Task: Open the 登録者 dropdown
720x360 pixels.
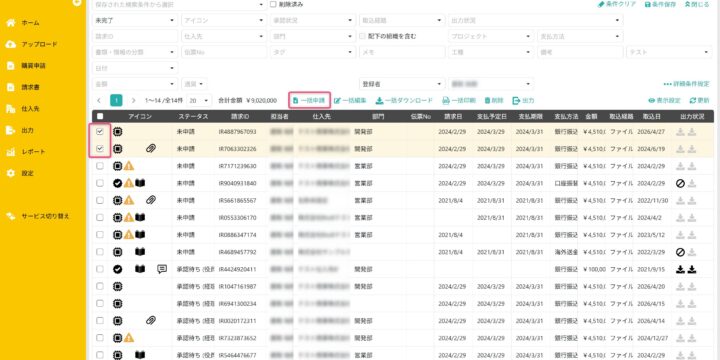Action: (x=402, y=84)
